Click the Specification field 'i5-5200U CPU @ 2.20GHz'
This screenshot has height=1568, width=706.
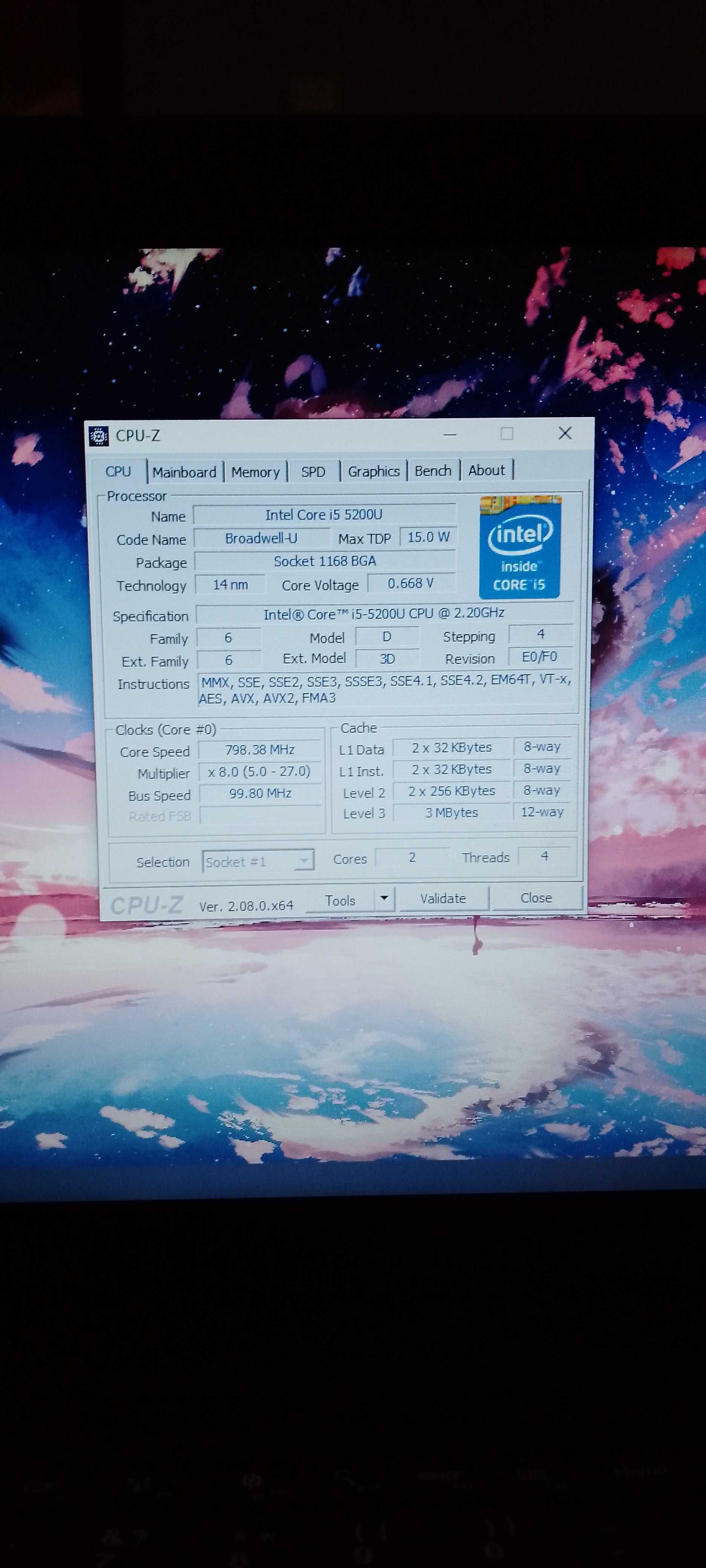[x=384, y=613]
